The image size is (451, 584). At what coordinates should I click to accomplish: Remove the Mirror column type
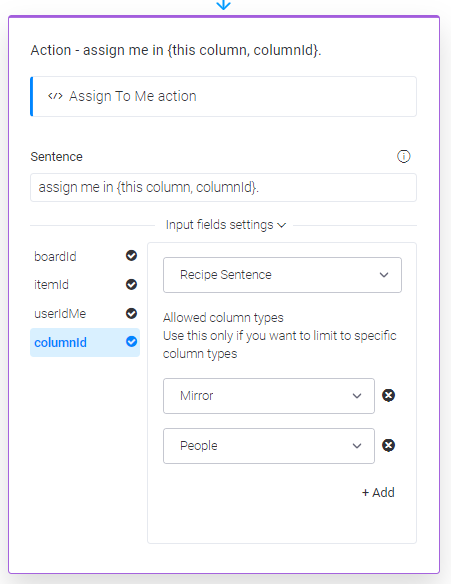388,396
